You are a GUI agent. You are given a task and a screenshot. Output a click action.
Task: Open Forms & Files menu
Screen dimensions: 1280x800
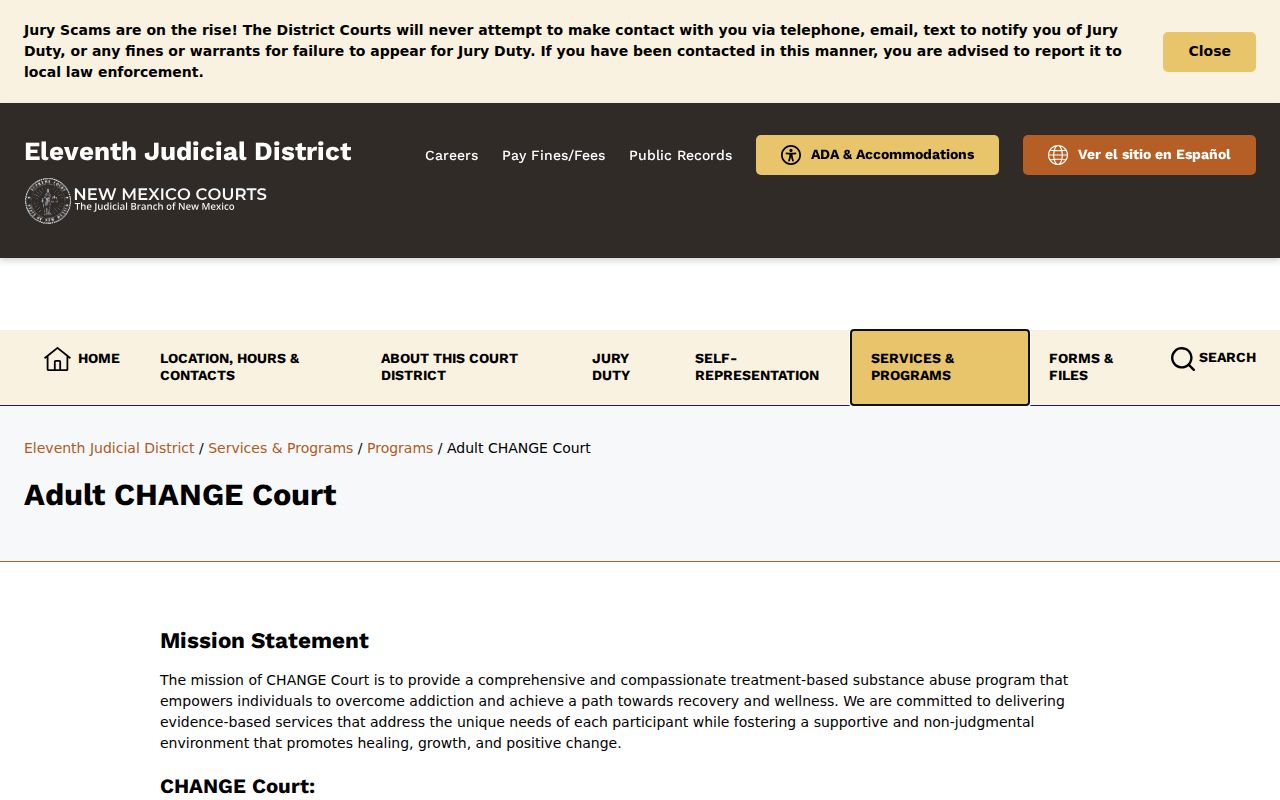(x=1081, y=367)
